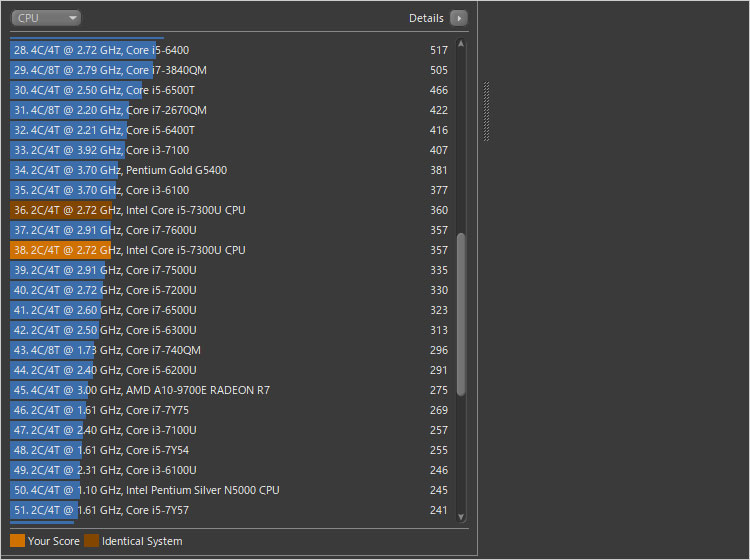The image size is (750, 560).
Task: Select the Core i7-740QM entry
Action: (x=230, y=350)
